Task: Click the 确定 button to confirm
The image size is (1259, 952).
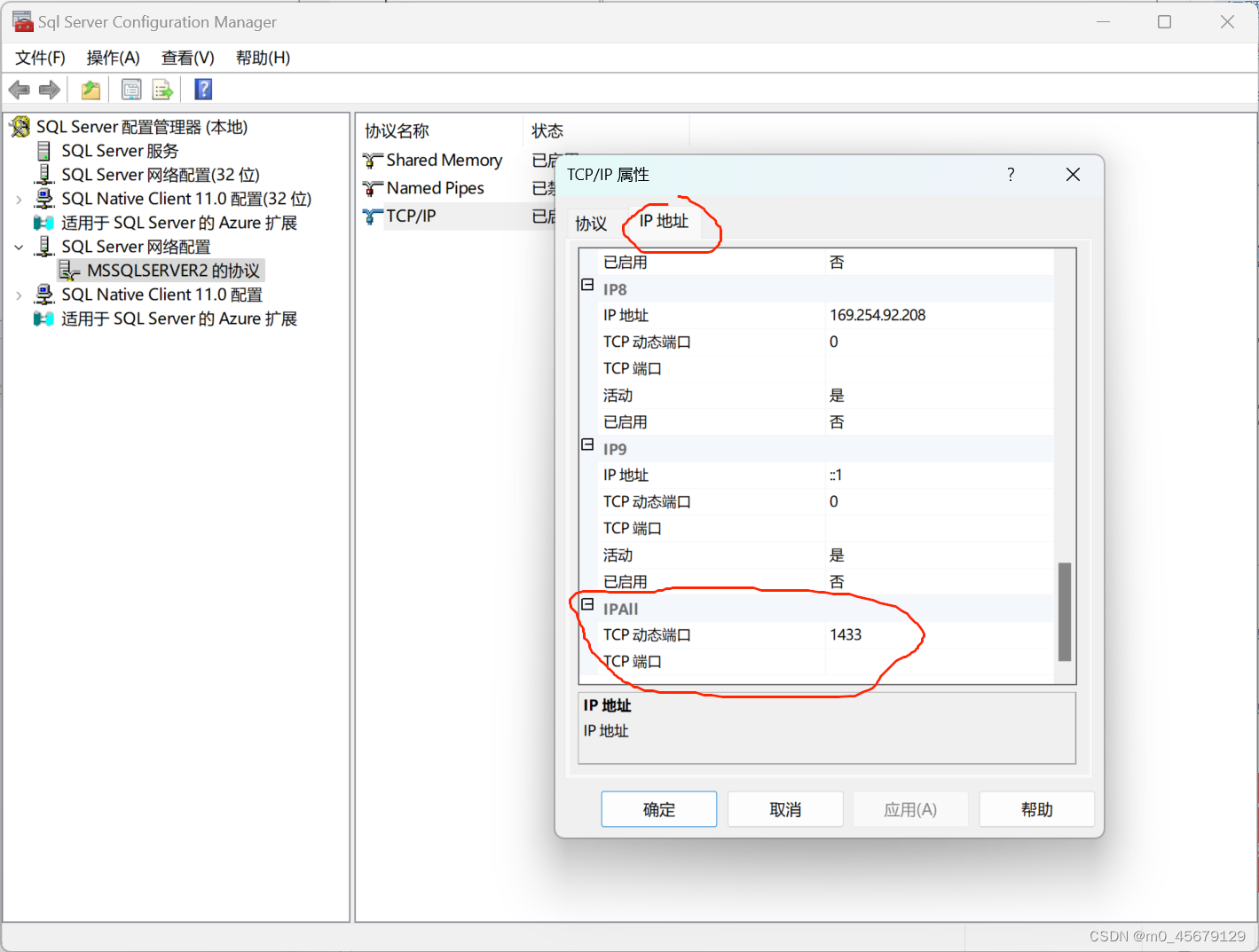Action: [x=658, y=808]
